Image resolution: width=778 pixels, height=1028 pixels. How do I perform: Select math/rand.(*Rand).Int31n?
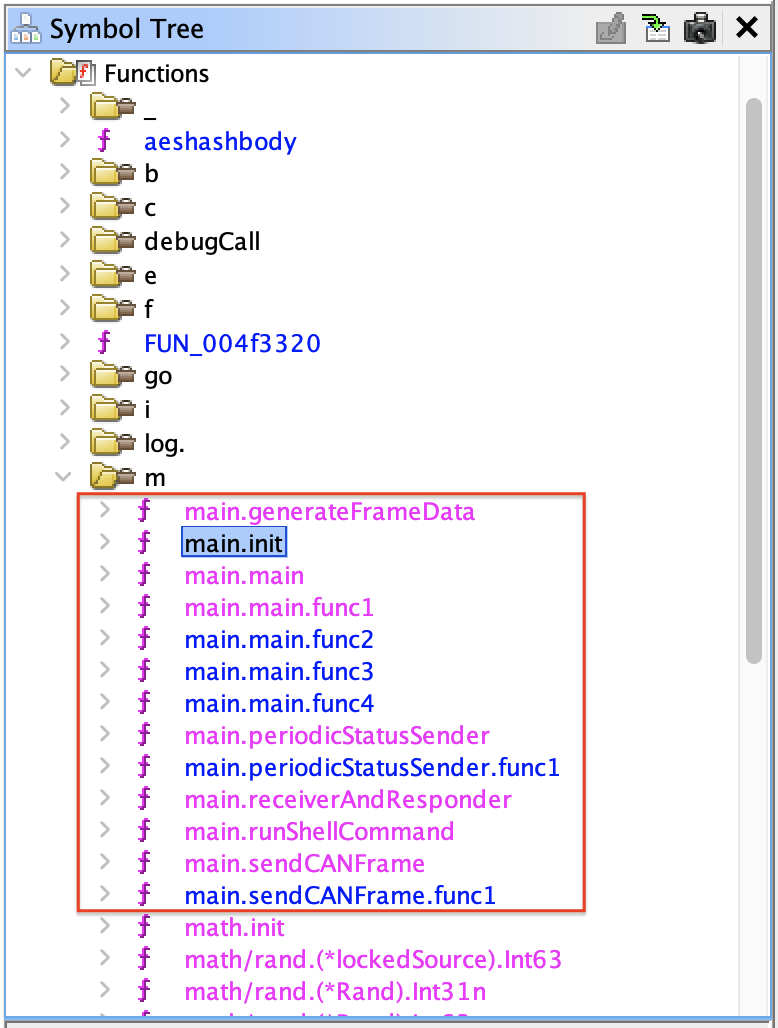click(336, 993)
